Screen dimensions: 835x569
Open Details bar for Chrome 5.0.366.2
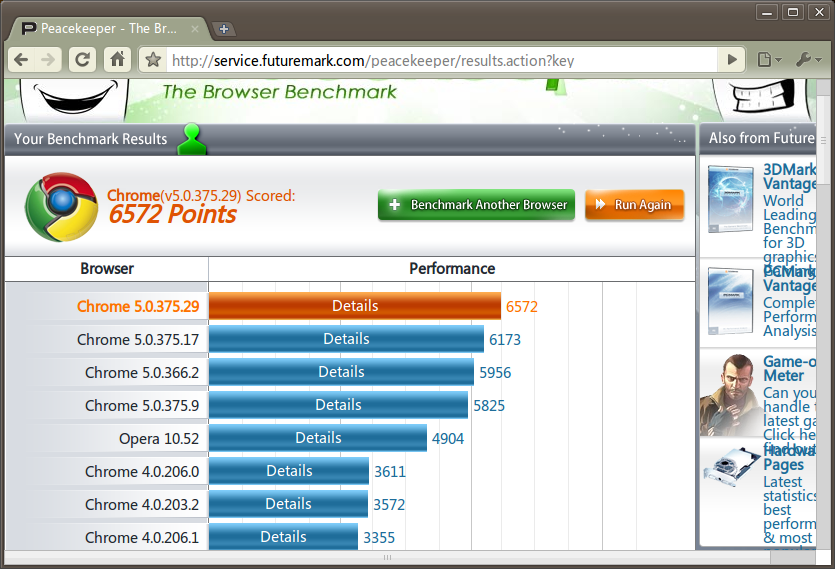point(341,372)
